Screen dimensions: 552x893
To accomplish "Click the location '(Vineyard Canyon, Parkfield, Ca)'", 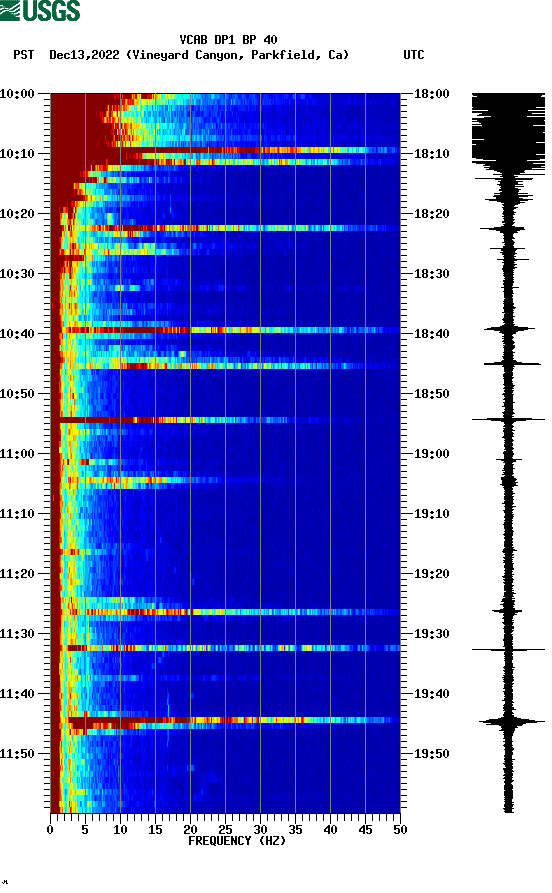I will point(238,55).
